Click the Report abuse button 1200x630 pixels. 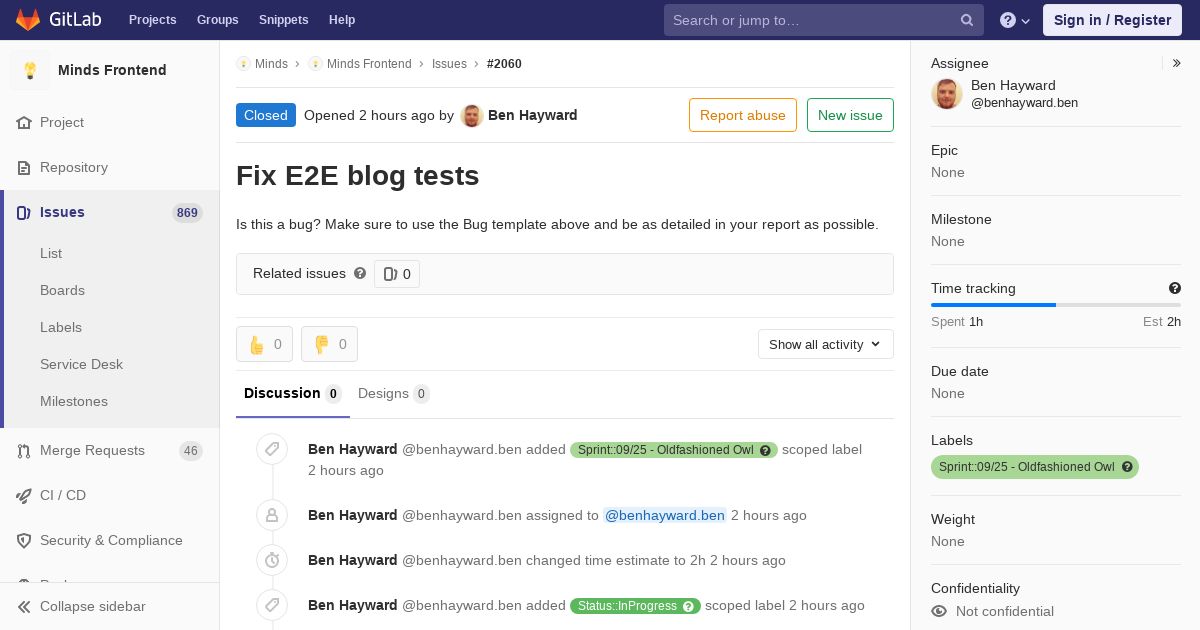(x=743, y=115)
